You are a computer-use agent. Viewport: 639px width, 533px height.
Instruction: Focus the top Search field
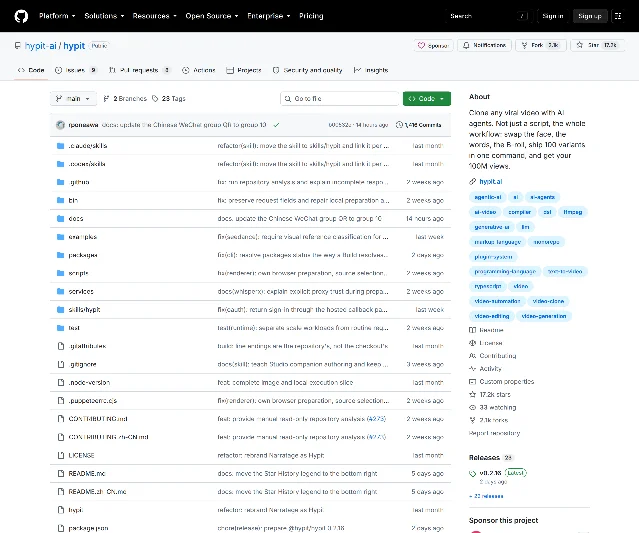(488, 16)
